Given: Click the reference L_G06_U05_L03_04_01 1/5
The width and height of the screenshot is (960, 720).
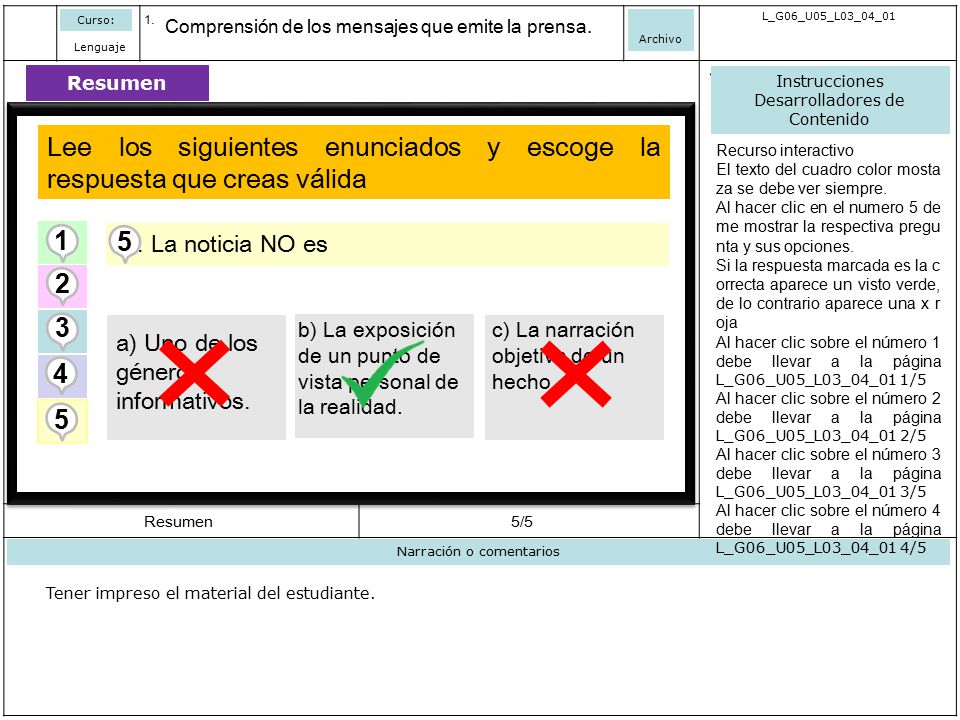Looking at the screenshot, I should [x=821, y=380].
